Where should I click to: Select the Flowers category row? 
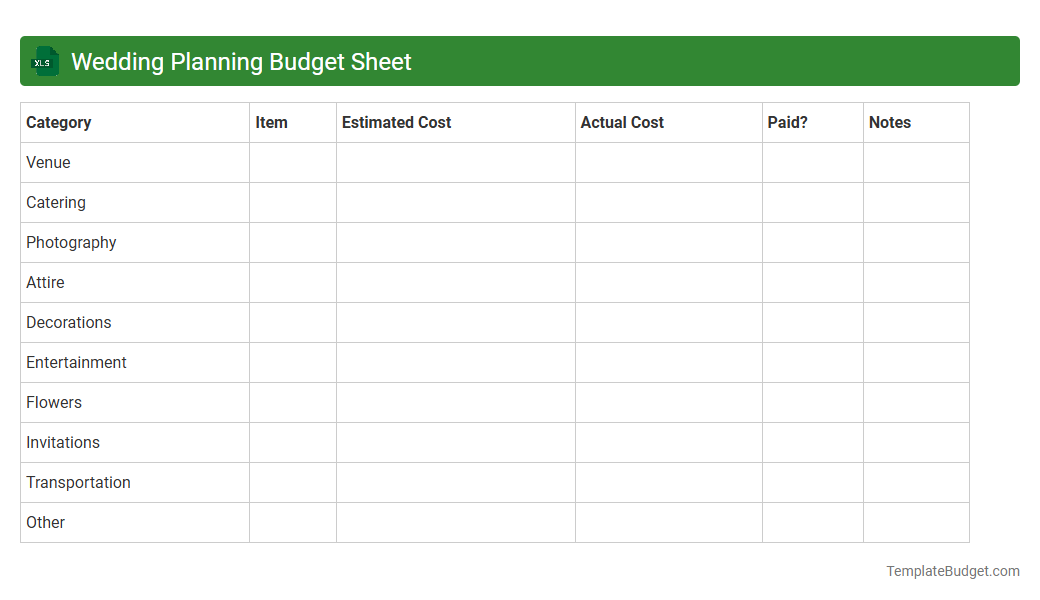pyautogui.click(x=54, y=402)
